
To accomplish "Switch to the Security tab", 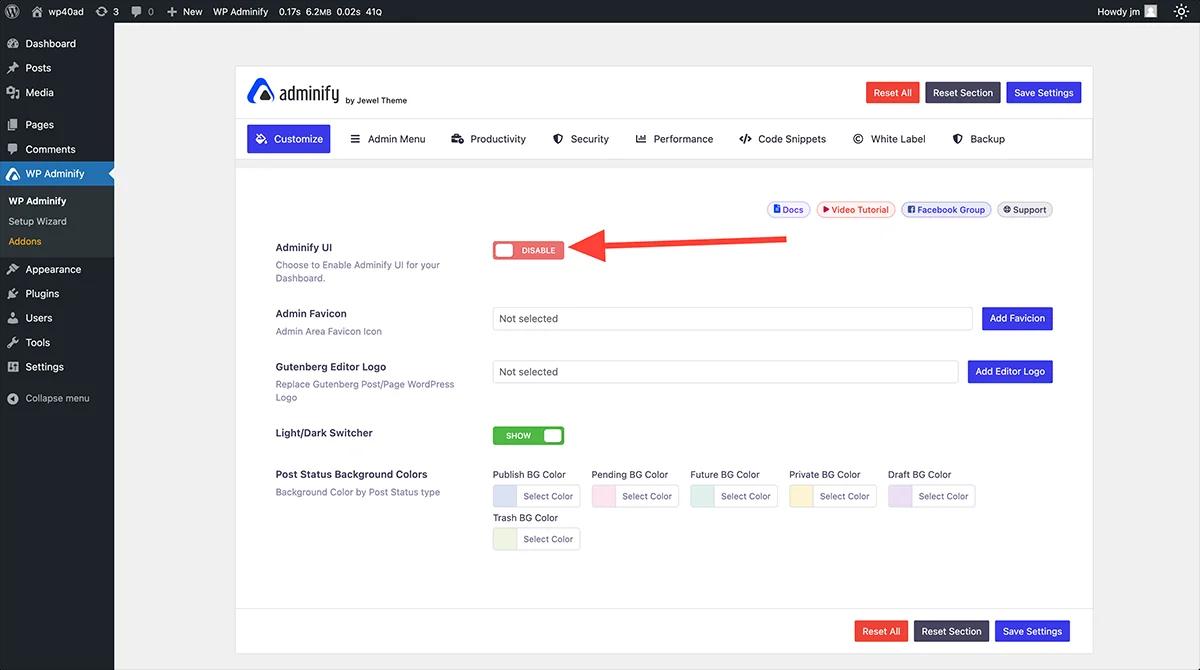I will click(x=580, y=139).
